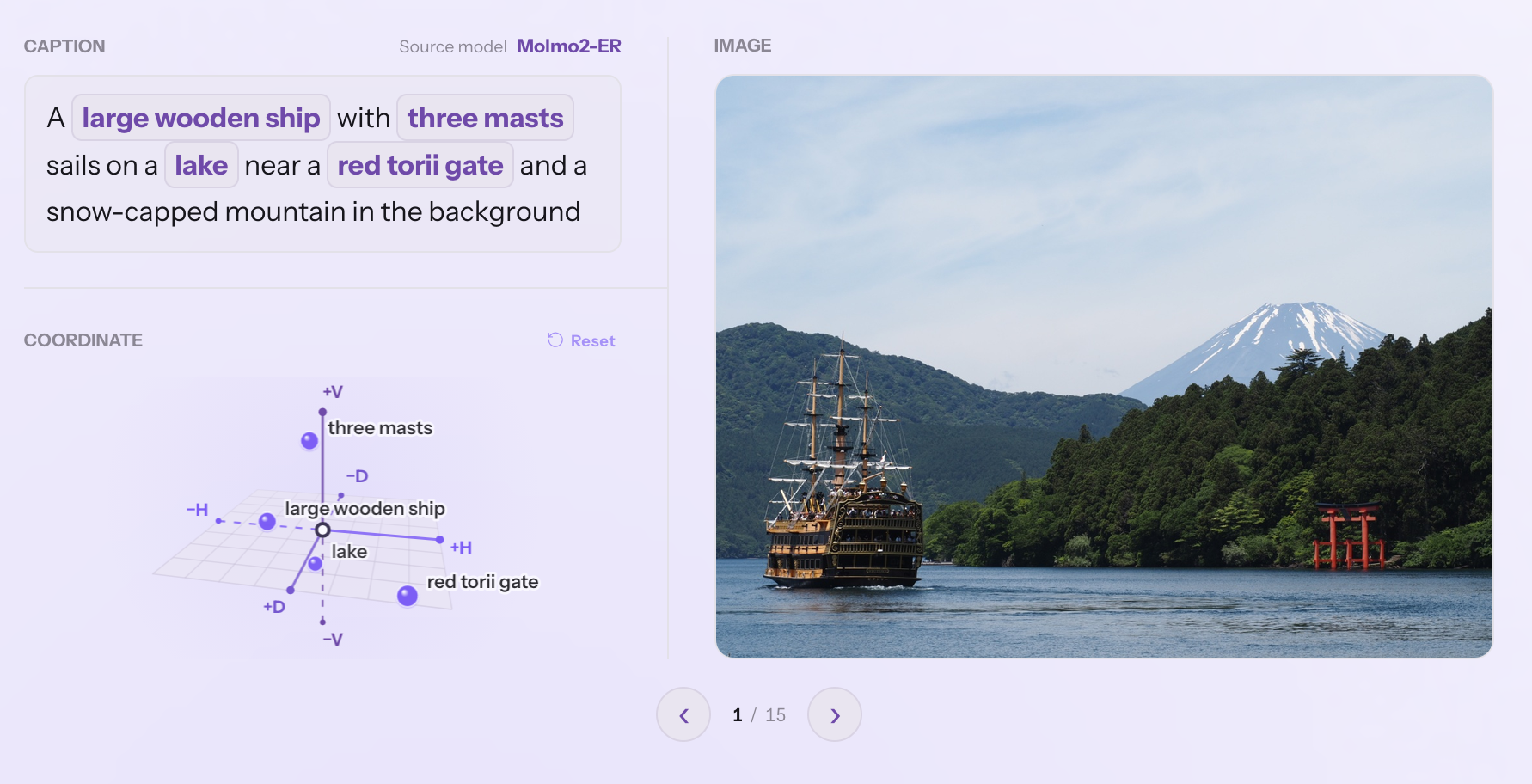The width and height of the screenshot is (1532, 784).
Task: Click the purple sphere beside 'red torii gate' label
Action: pos(408,596)
